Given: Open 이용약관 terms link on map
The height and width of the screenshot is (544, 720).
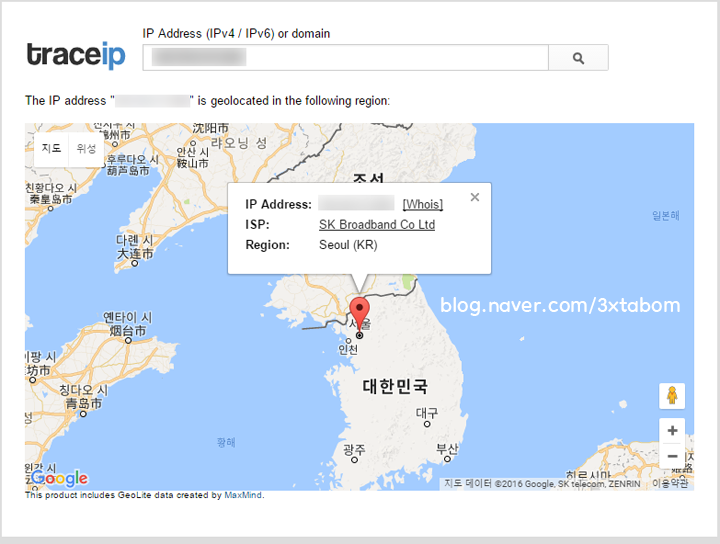Looking at the screenshot, I should pyautogui.click(x=670, y=484).
